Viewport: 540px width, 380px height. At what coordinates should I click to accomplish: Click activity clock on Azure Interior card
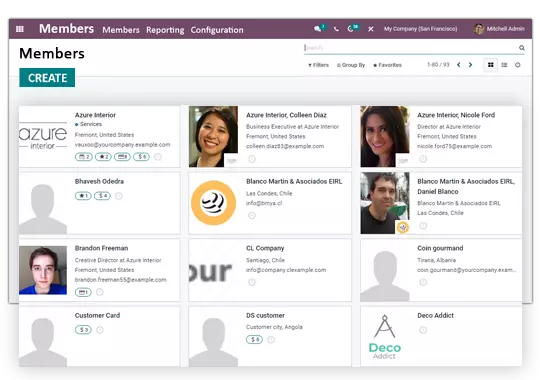[x=158, y=157]
